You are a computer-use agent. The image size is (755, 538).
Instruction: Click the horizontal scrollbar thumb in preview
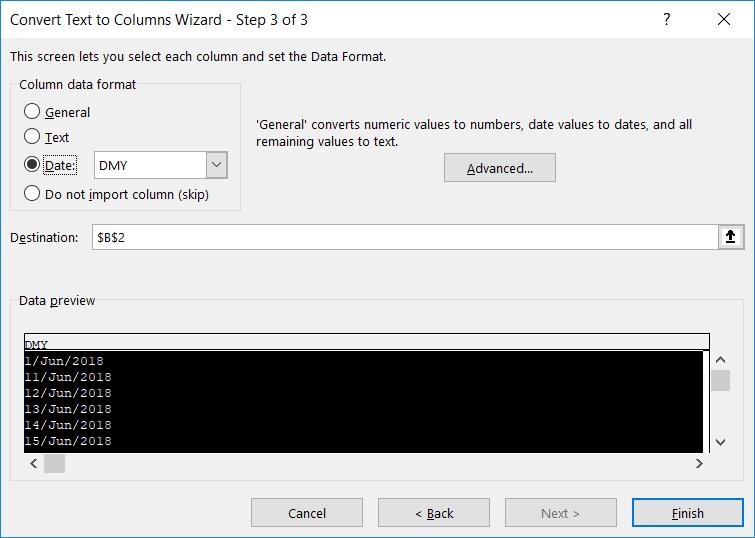point(54,463)
